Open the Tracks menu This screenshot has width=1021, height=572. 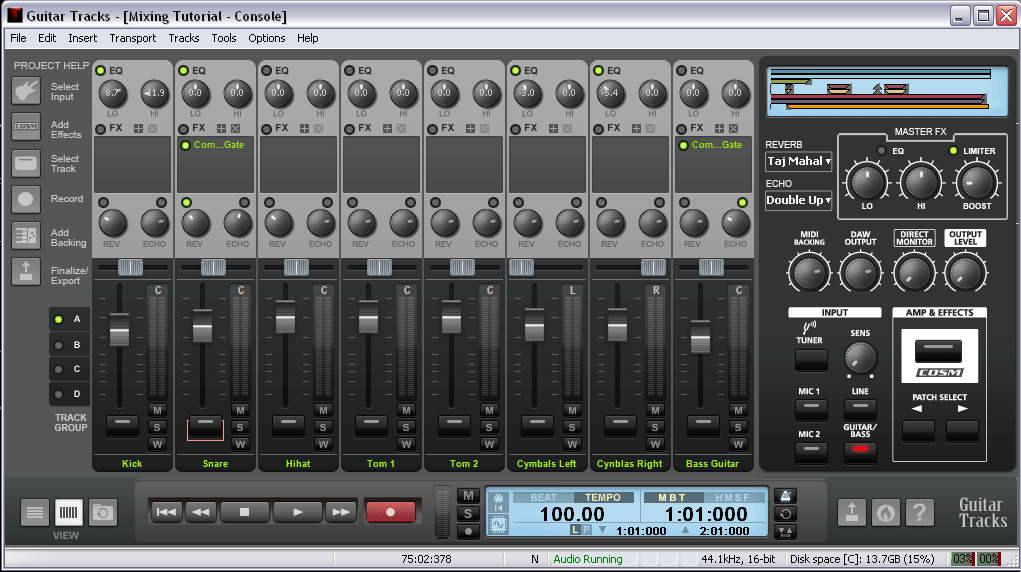click(184, 38)
